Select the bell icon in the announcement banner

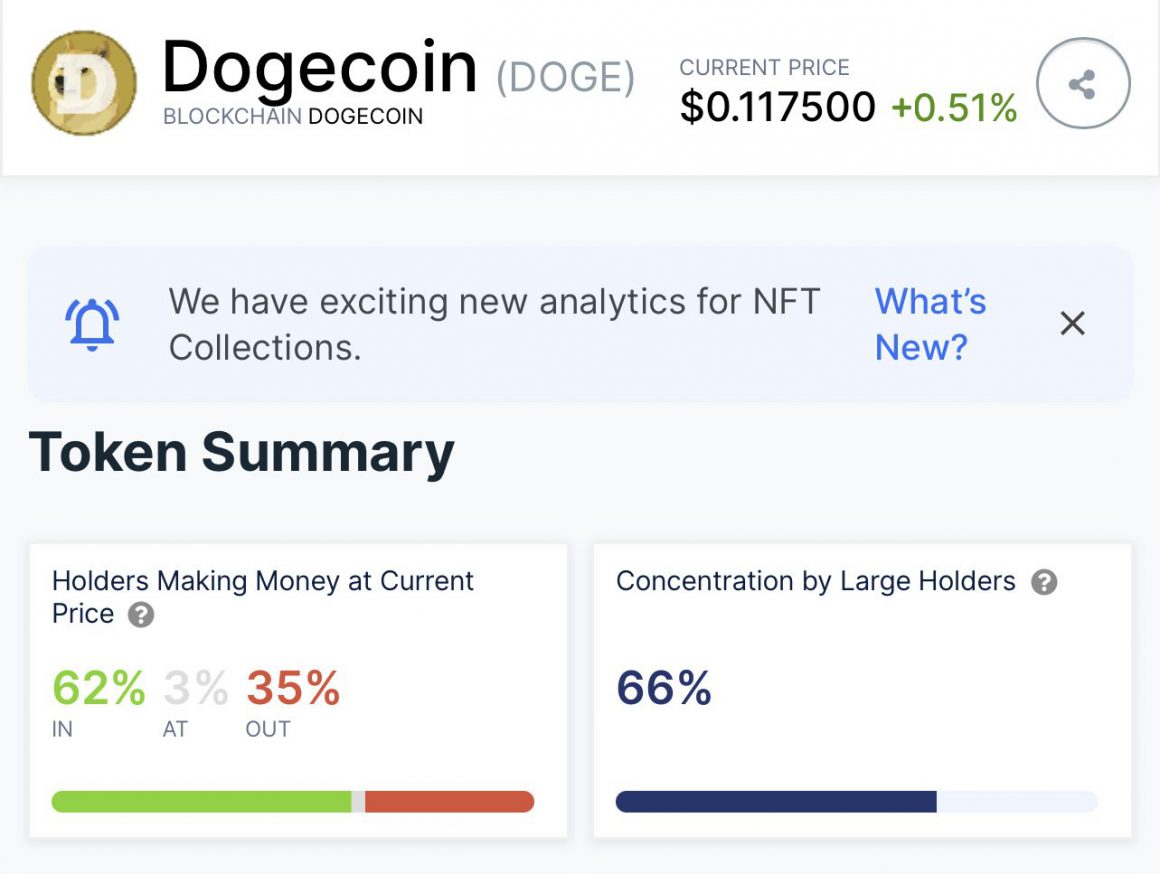(x=90, y=323)
